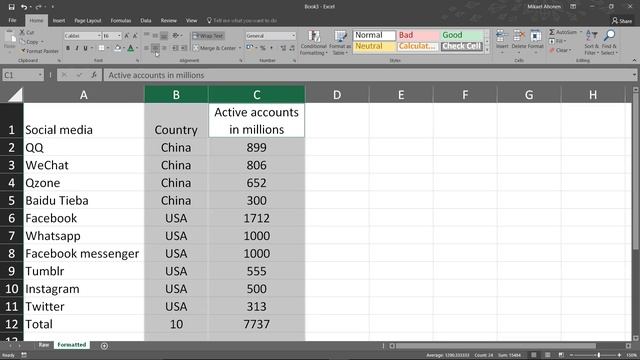Click the Orientation text-angle icon
Viewport: 640px width, 360px height.
pyautogui.click(x=176, y=36)
